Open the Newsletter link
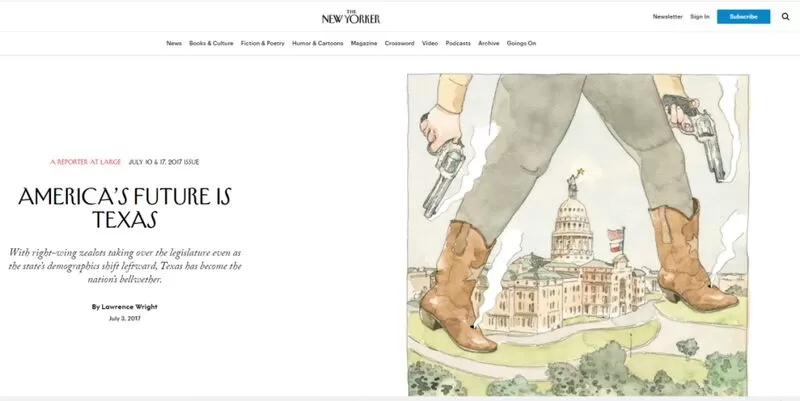Image resolution: width=800 pixels, height=401 pixels. point(667,17)
